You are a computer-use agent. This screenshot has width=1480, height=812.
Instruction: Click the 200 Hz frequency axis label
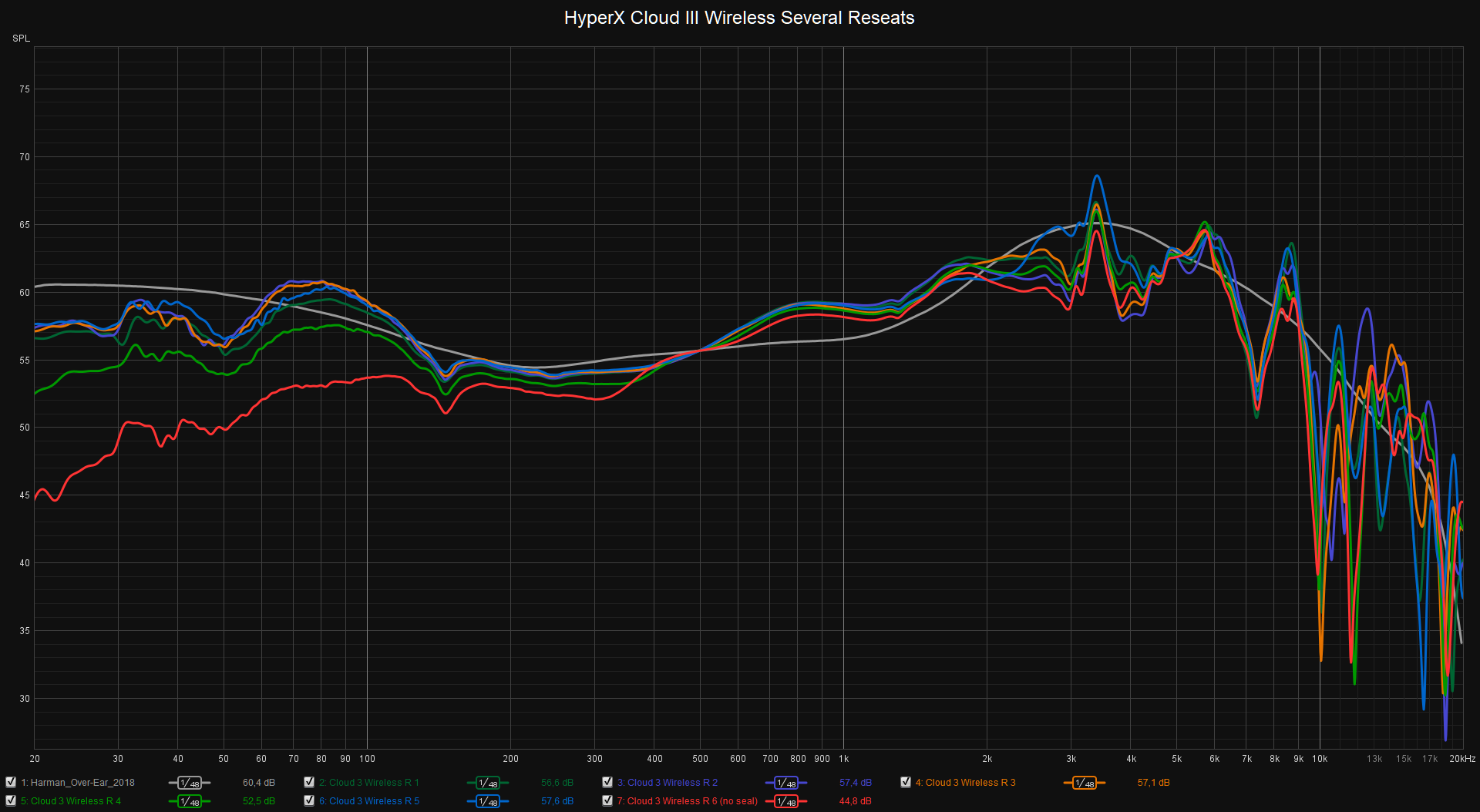pyautogui.click(x=510, y=758)
